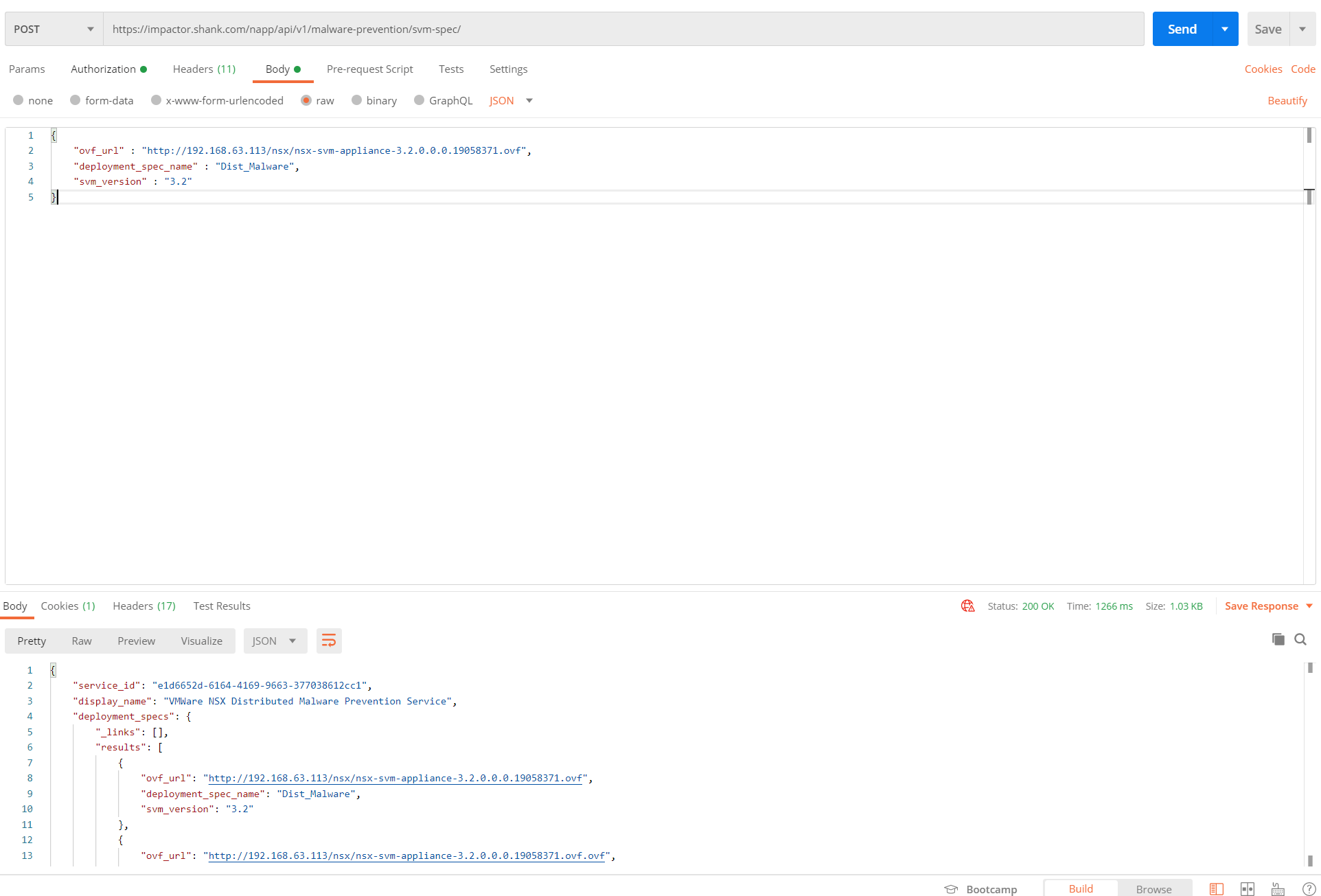Click the "Dist_Malware" value in request body
Screen dimensions: 1321x896
click(255, 166)
